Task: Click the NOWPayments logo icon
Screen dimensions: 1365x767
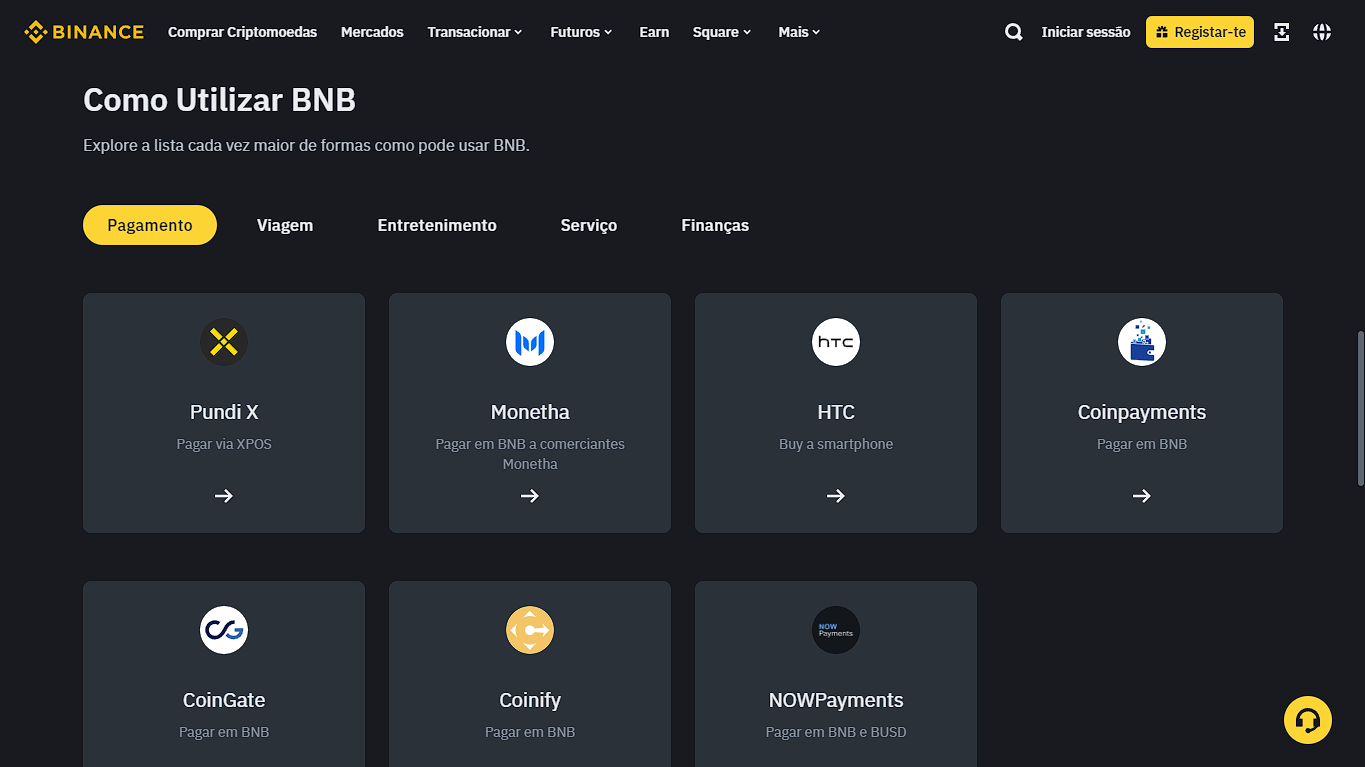Action: click(x=835, y=630)
